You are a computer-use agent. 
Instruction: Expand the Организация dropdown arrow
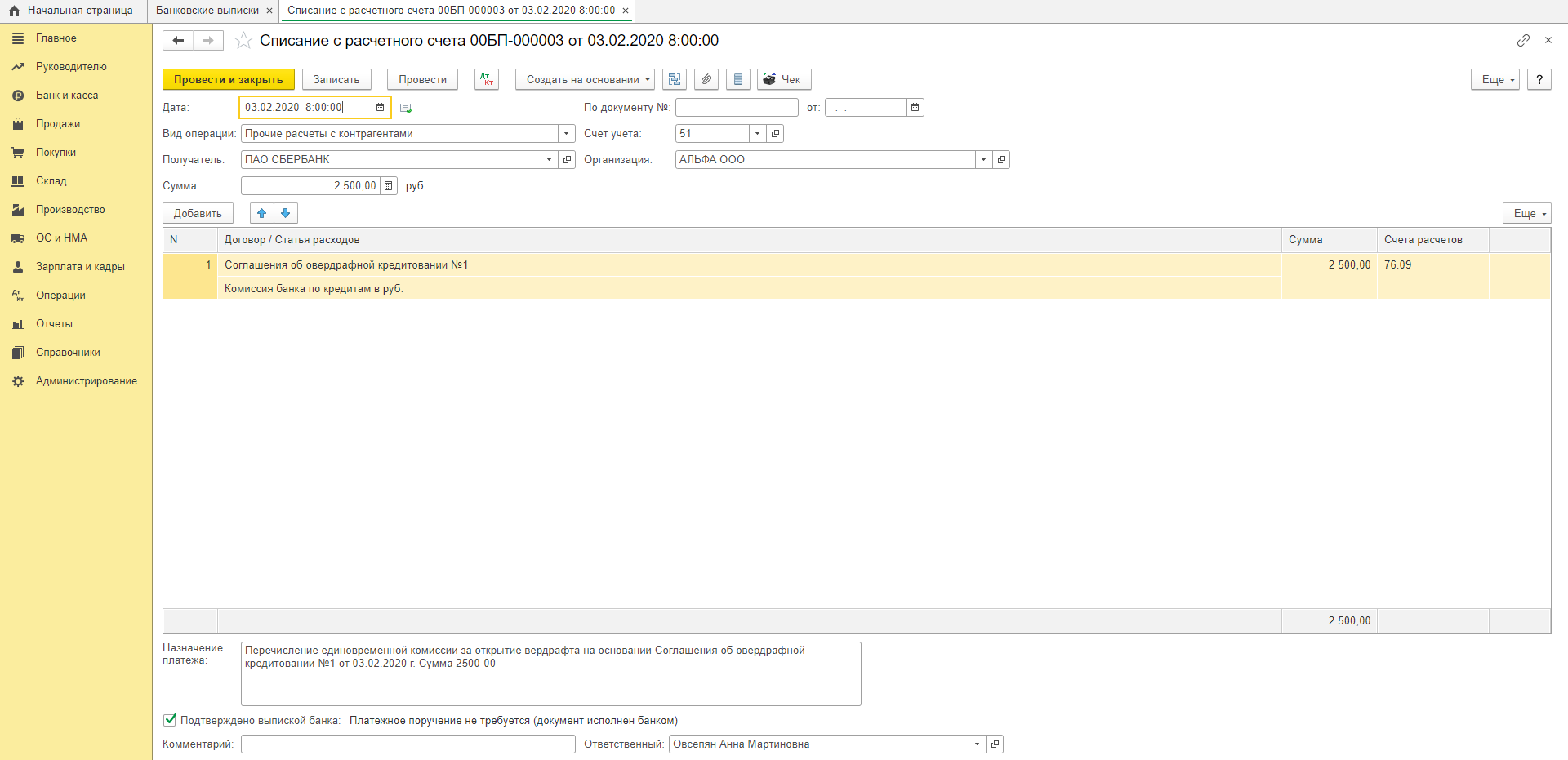(983, 159)
